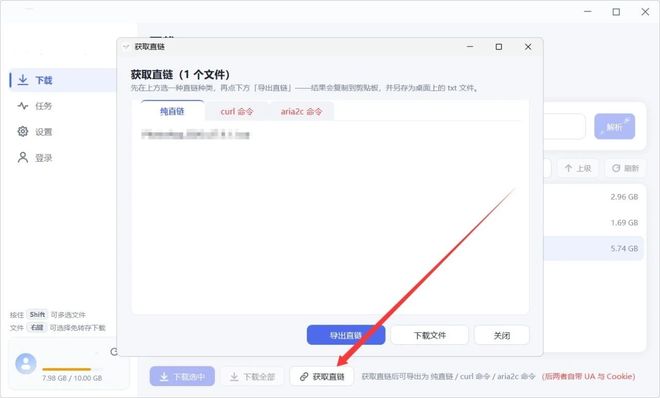Screen dimensions: 660x398
Task: Click the download icon on 下载全部 button
Action: (x=234, y=377)
